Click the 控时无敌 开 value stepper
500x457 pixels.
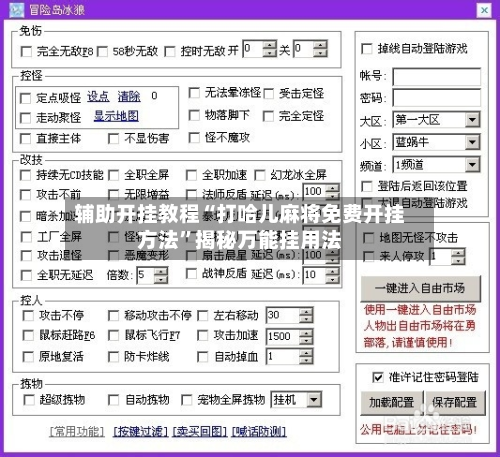(x=270, y=49)
